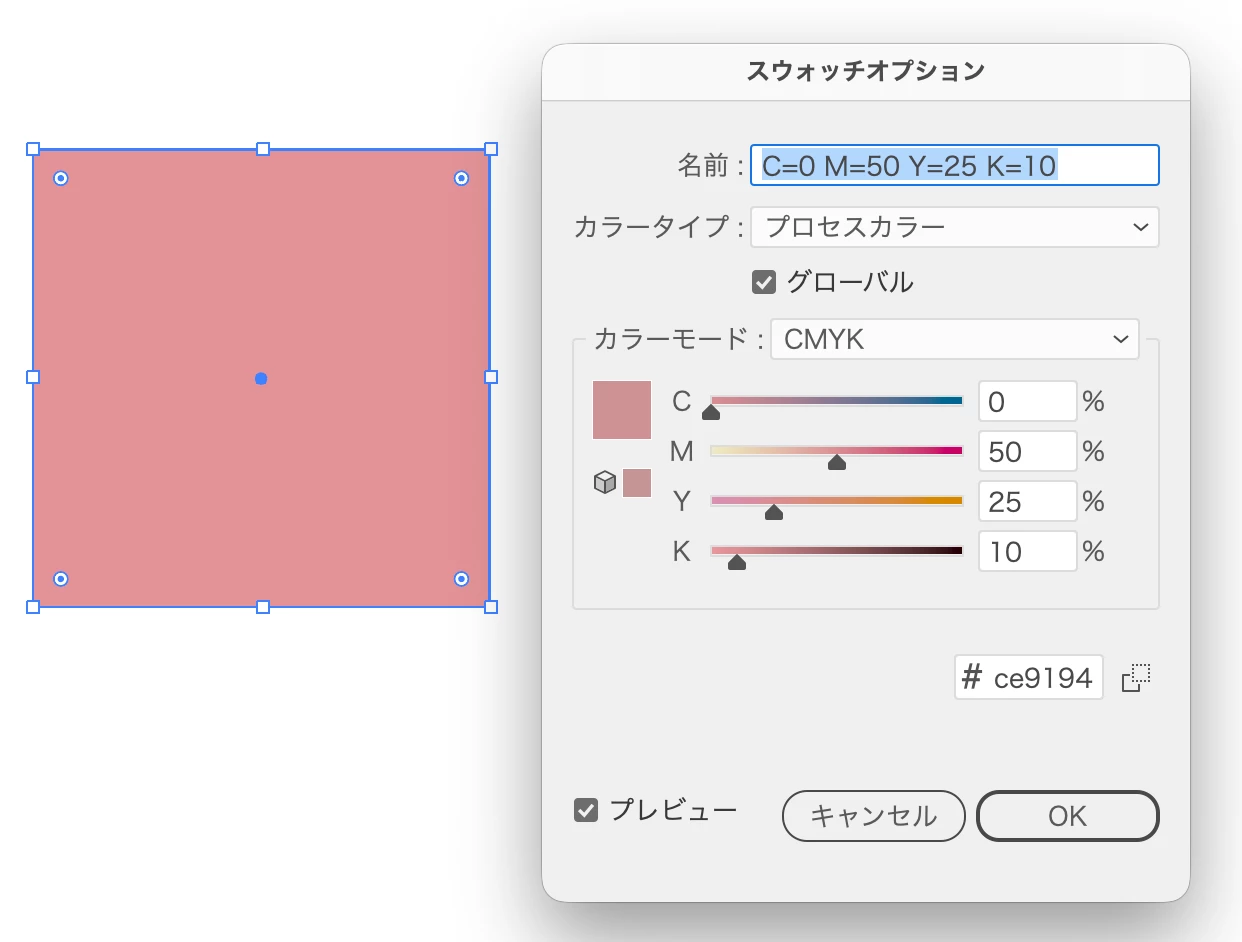Confirm the dialog with the OK button

click(x=1068, y=816)
